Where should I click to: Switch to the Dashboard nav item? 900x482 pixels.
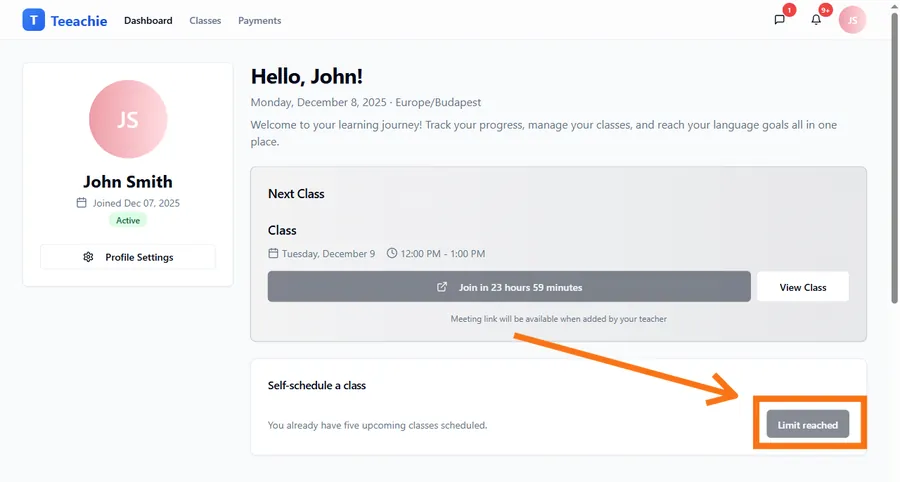148,20
